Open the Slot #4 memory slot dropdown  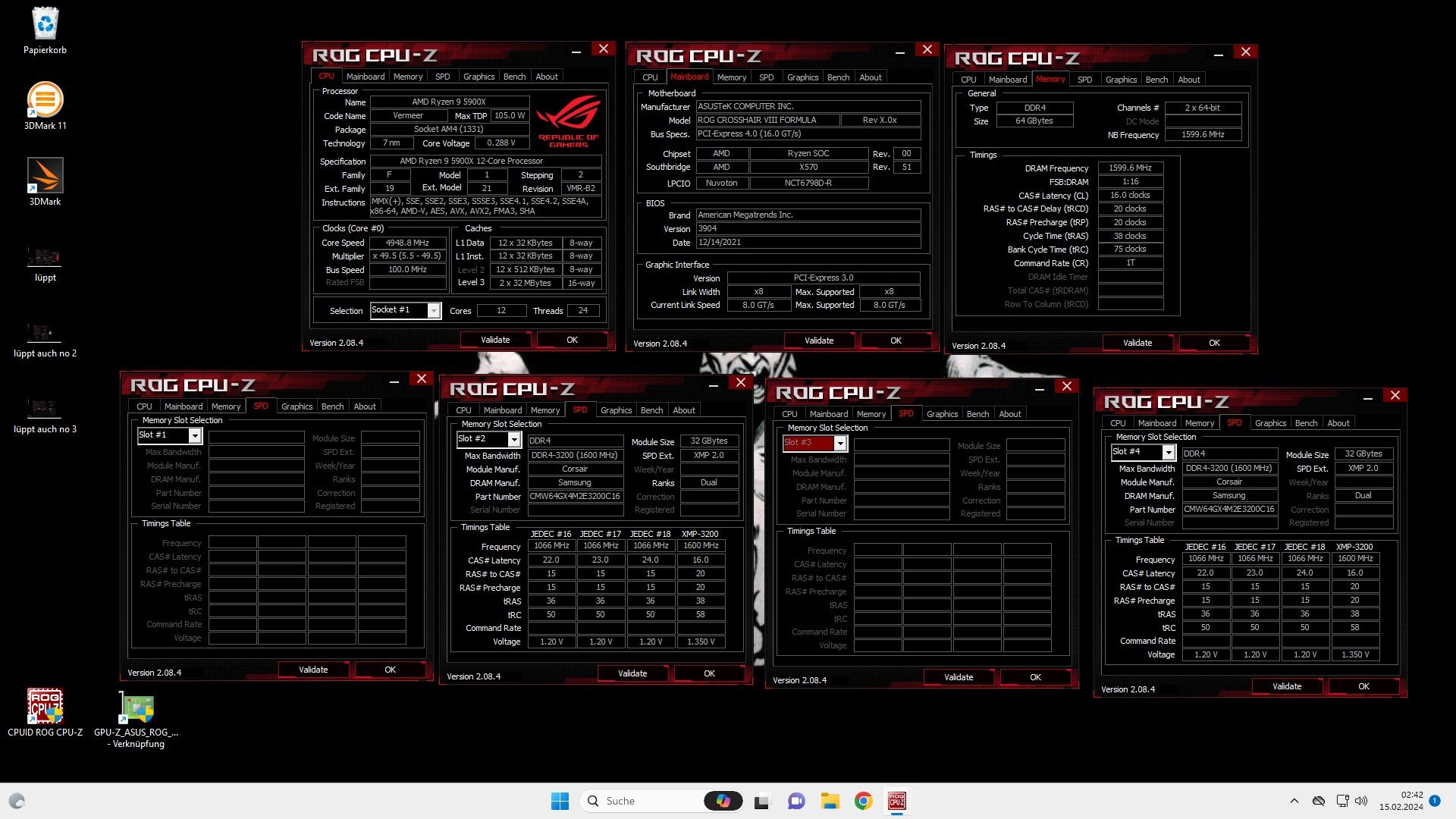click(x=1169, y=452)
